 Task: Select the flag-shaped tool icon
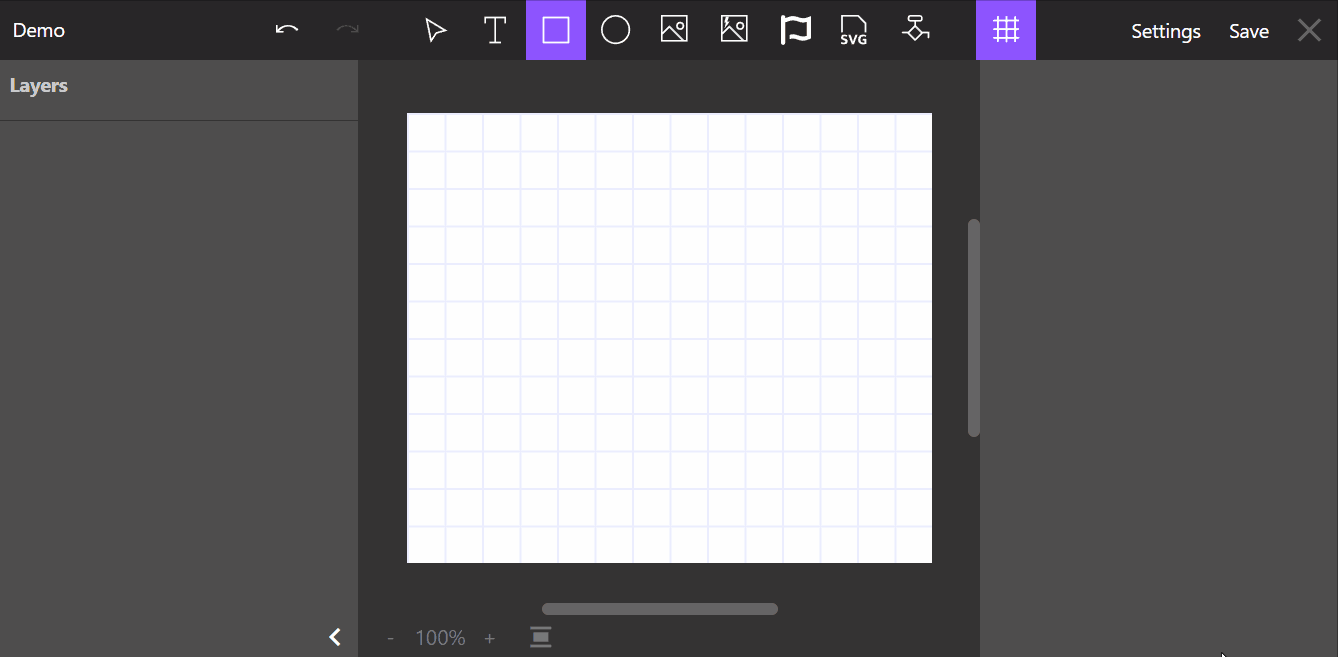click(x=795, y=30)
